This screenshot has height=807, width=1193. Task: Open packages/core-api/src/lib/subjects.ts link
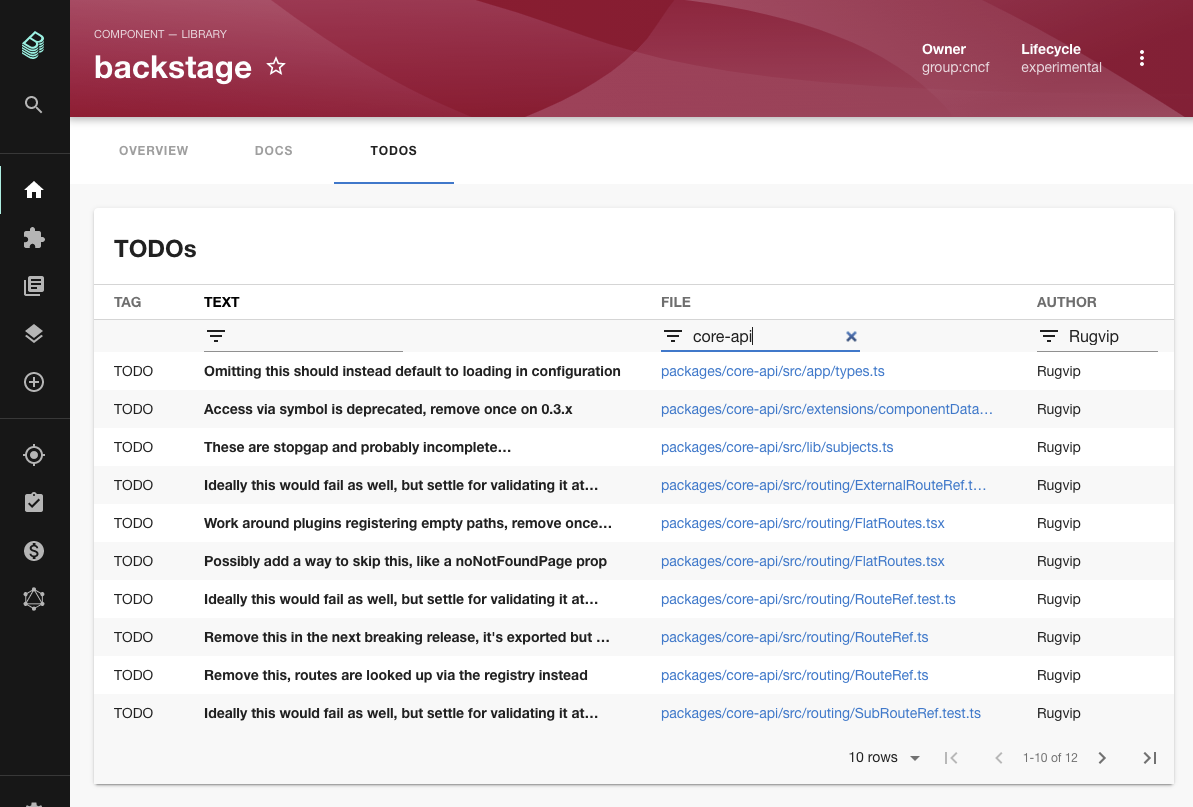777,447
